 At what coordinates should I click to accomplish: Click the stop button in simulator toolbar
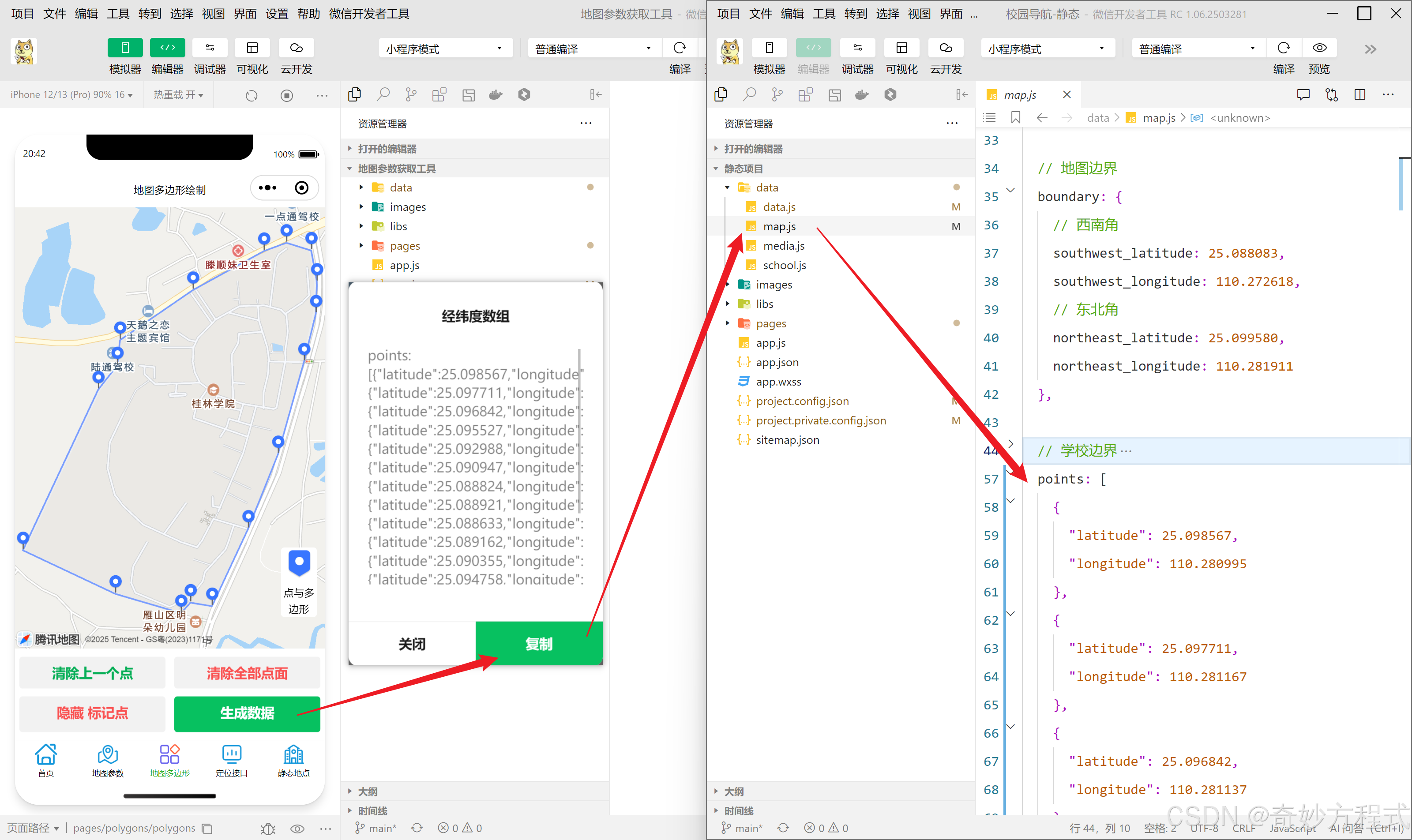click(287, 95)
